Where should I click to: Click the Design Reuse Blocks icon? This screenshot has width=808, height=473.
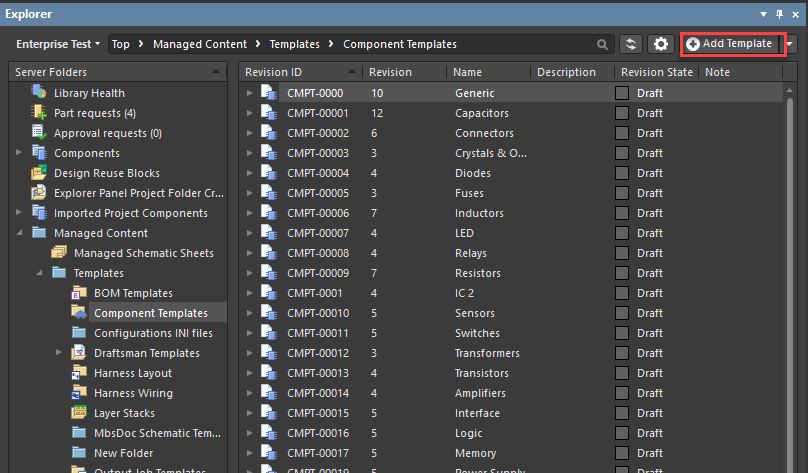coord(39,173)
